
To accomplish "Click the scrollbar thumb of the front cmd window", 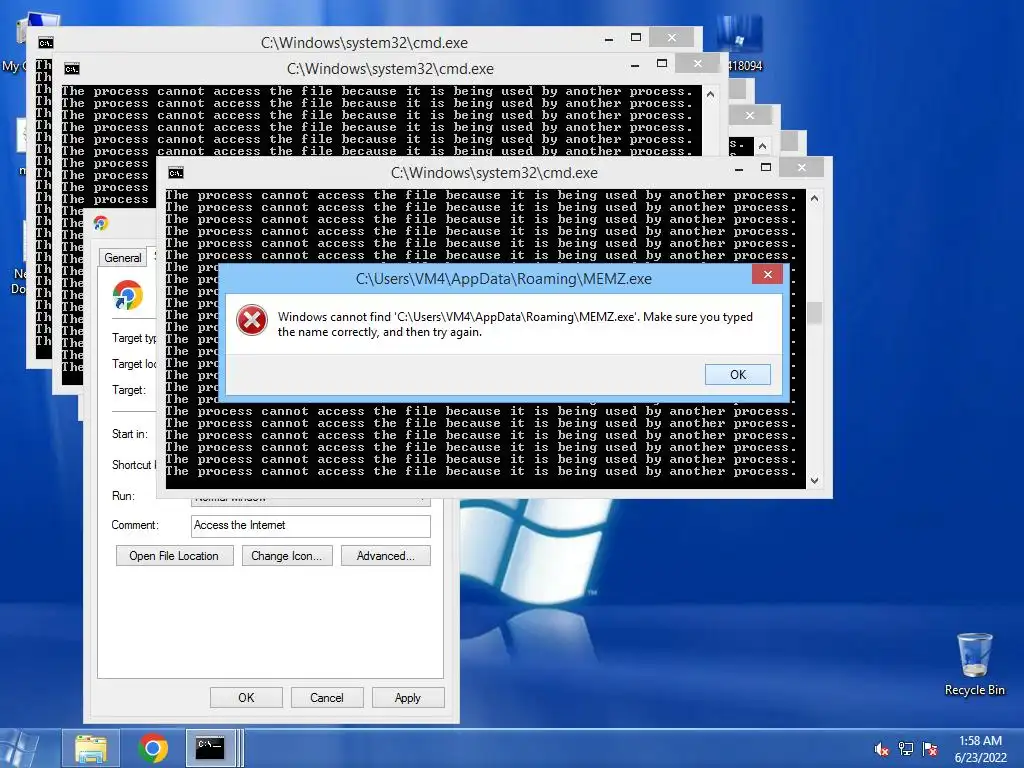I will [x=814, y=313].
